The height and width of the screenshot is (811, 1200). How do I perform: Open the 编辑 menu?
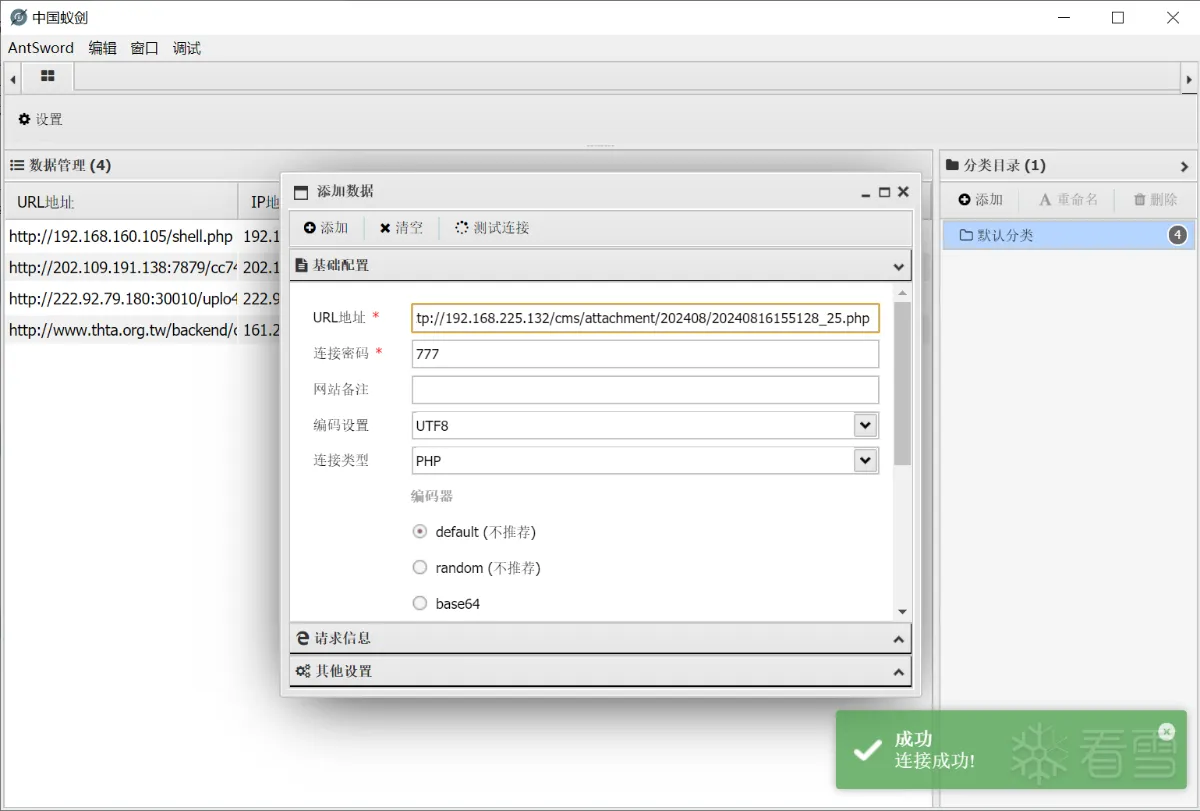click(102, 48)
